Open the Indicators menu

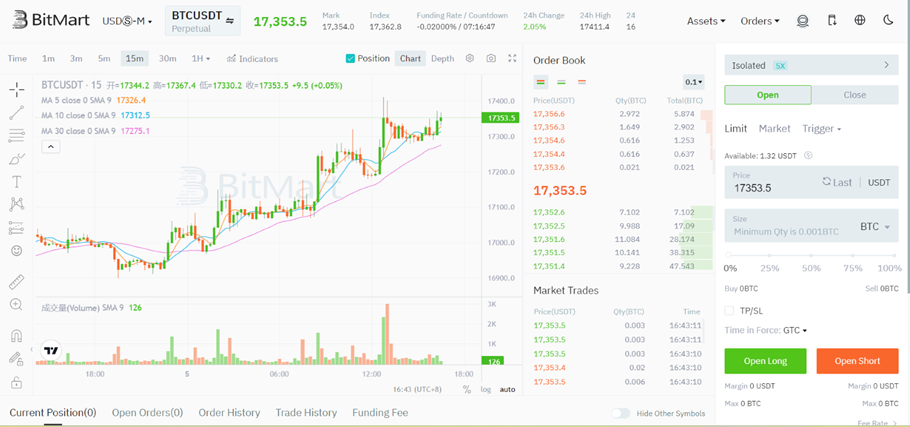[252, 59]
